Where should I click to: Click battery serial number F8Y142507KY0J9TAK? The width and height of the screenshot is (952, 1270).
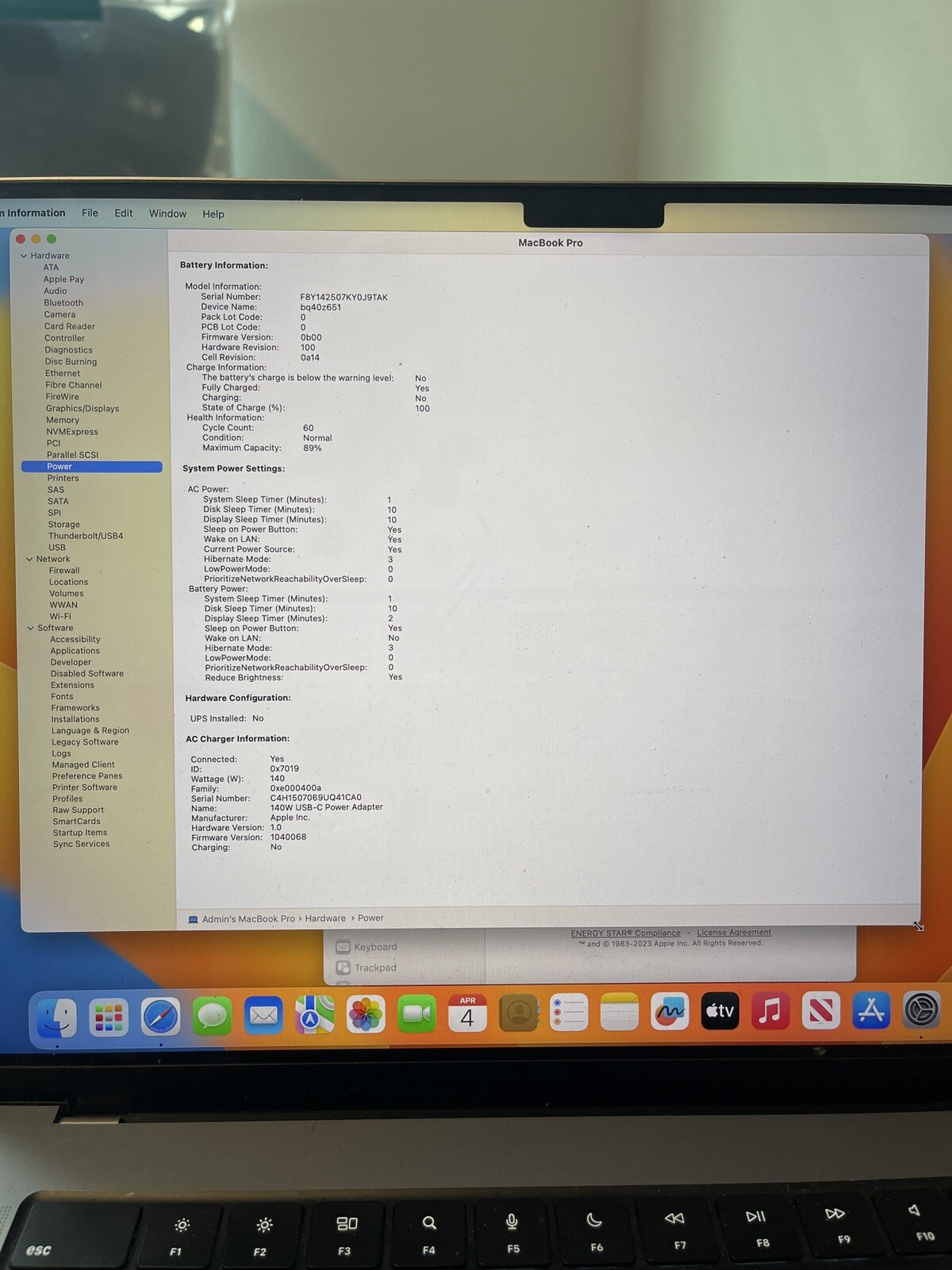coord(344,298)
